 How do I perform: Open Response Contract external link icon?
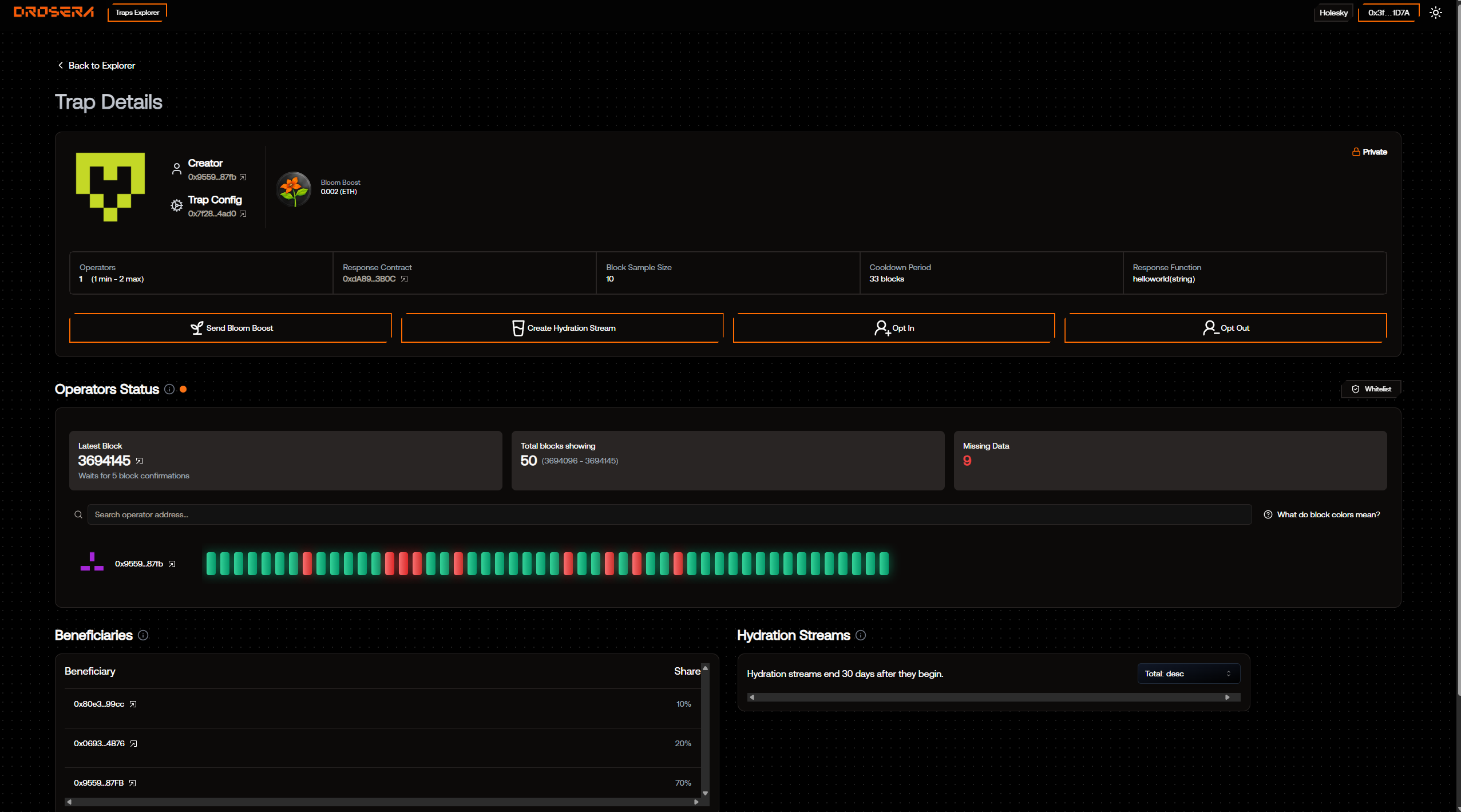click(405, 279)
